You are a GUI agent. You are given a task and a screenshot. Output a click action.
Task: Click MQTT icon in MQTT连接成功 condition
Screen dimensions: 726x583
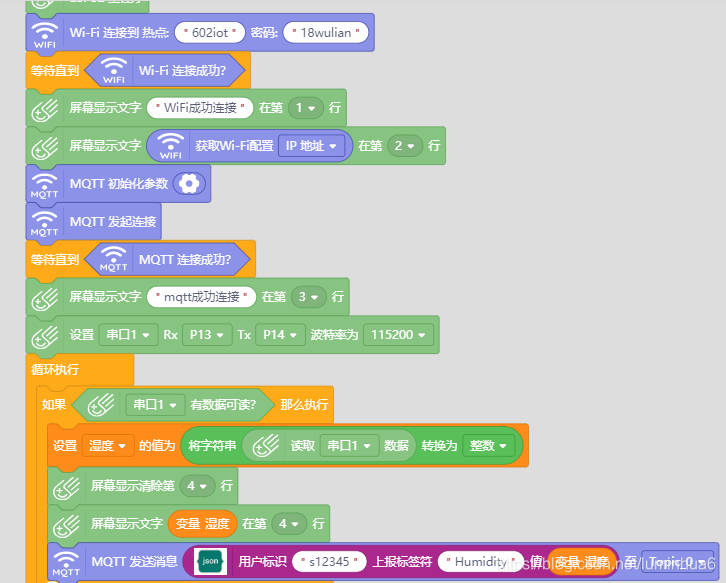pyautogui.click(x=113, y=259)
